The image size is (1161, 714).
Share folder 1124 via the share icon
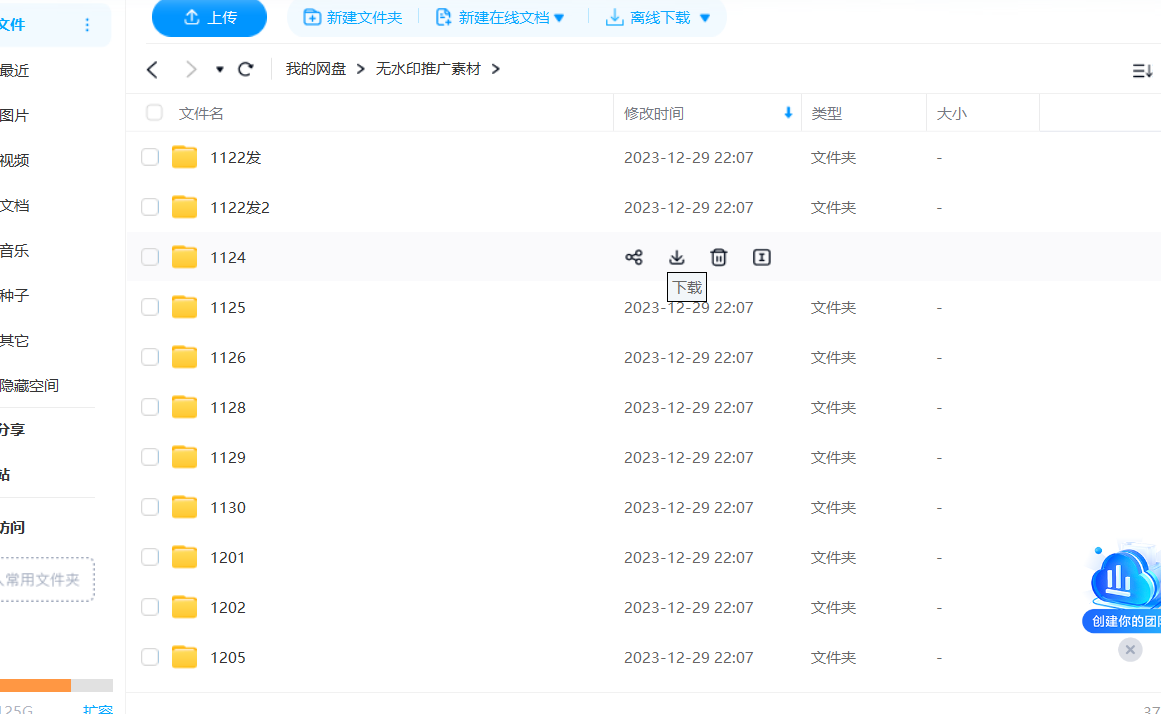pos(634,257)
